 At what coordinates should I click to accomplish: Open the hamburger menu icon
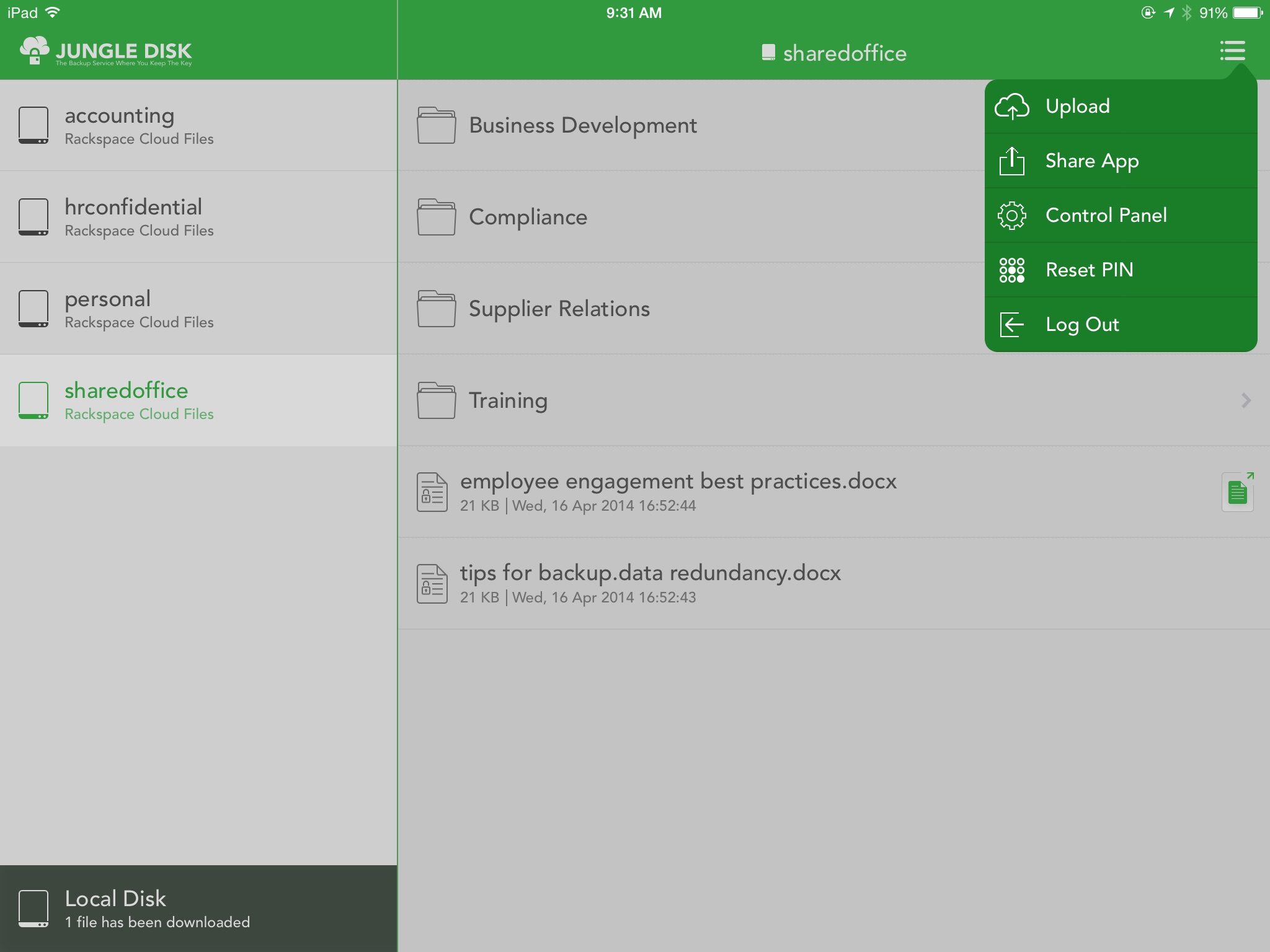point(1232,51)
